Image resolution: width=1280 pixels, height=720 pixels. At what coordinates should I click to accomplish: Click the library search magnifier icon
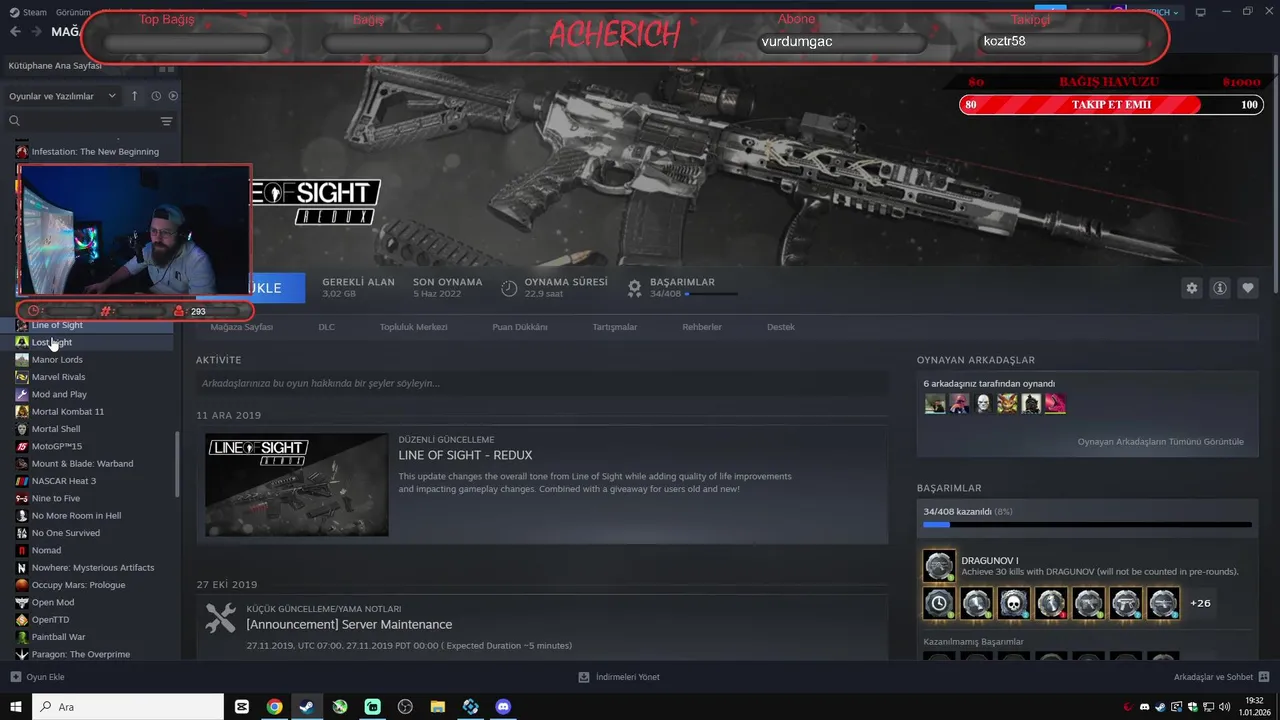coord(15,121)
